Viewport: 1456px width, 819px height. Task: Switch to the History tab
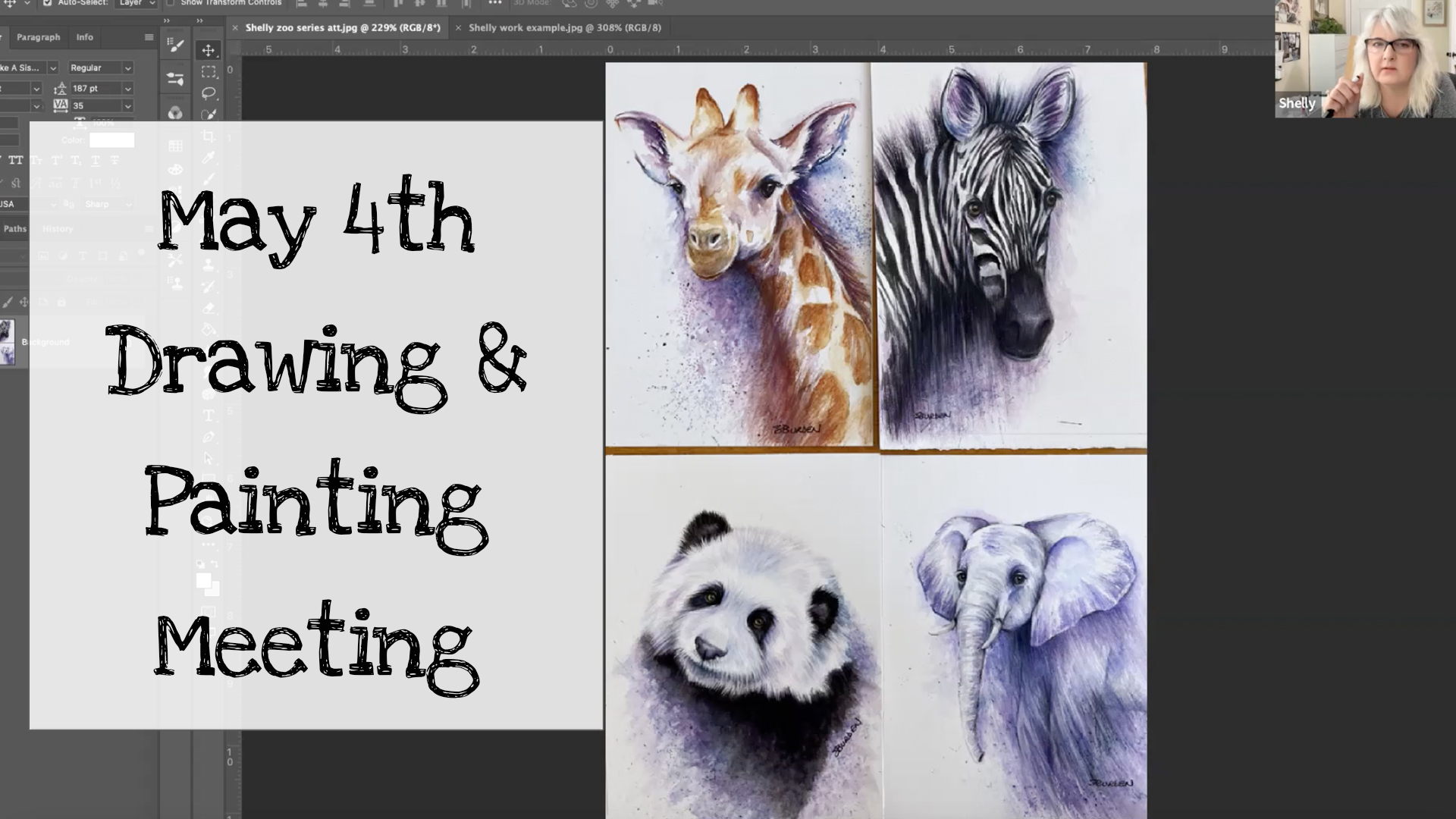click(x=58, y=229)
